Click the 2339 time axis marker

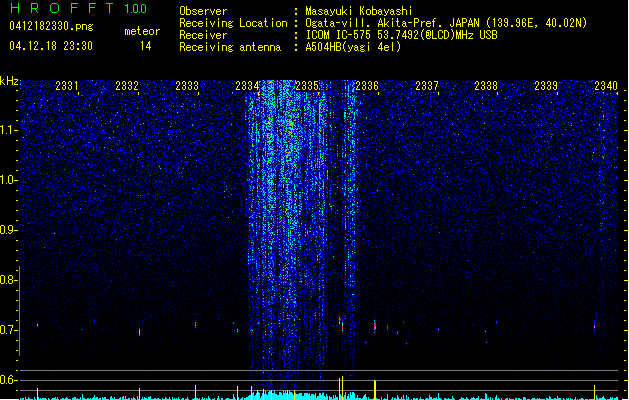click(546, 86)
